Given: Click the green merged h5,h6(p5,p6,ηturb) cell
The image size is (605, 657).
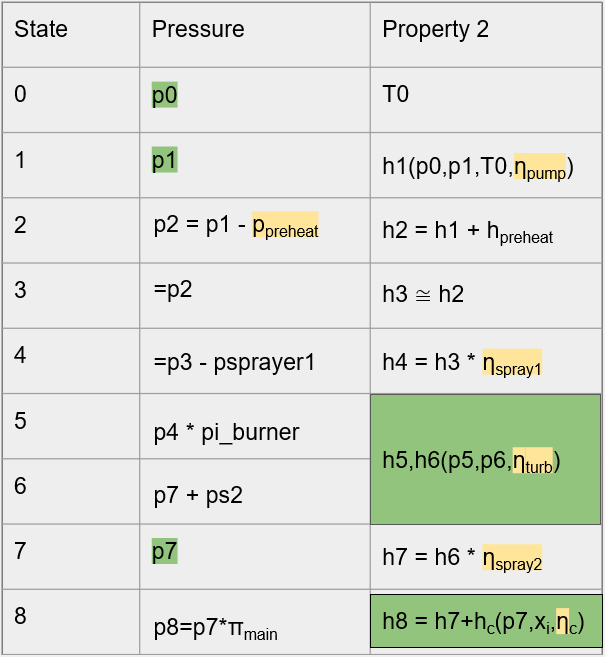Looking at the screenshot, I should coord(486,459).
